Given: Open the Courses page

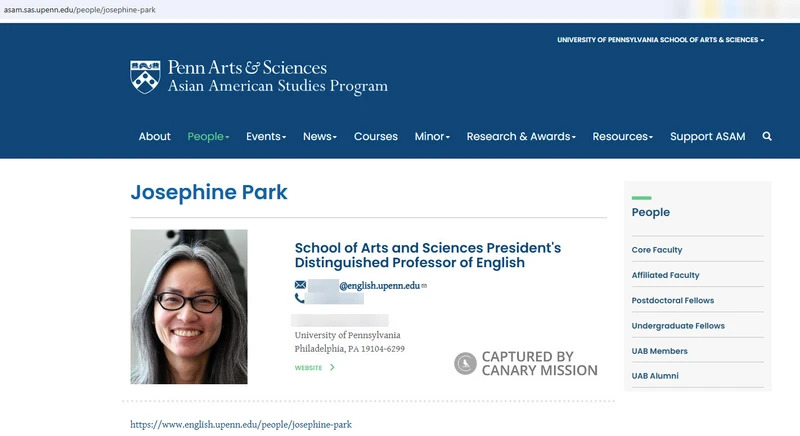Looking at the screenshot, I should click(x=376, y=136).
